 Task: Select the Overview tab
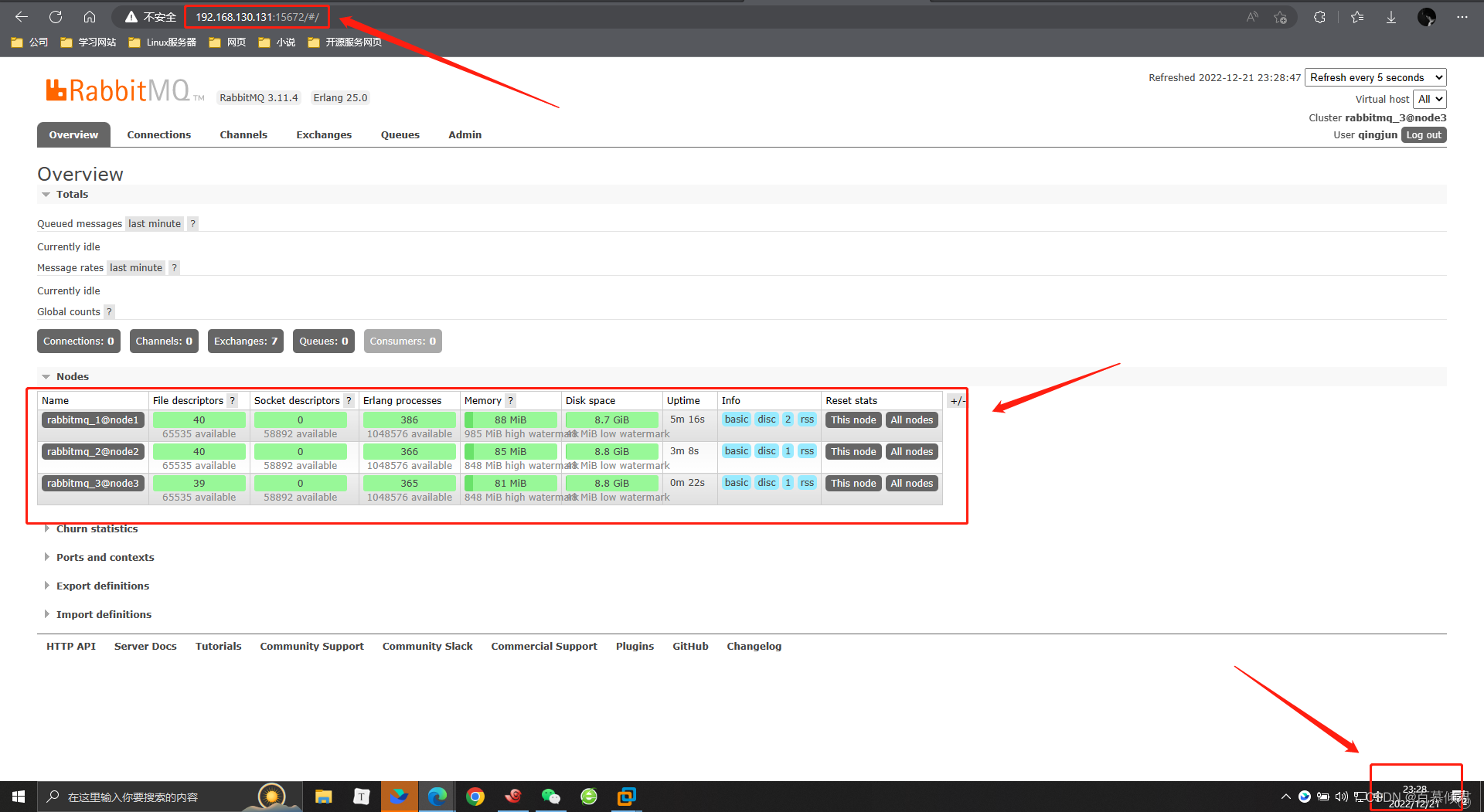(73, 134)
